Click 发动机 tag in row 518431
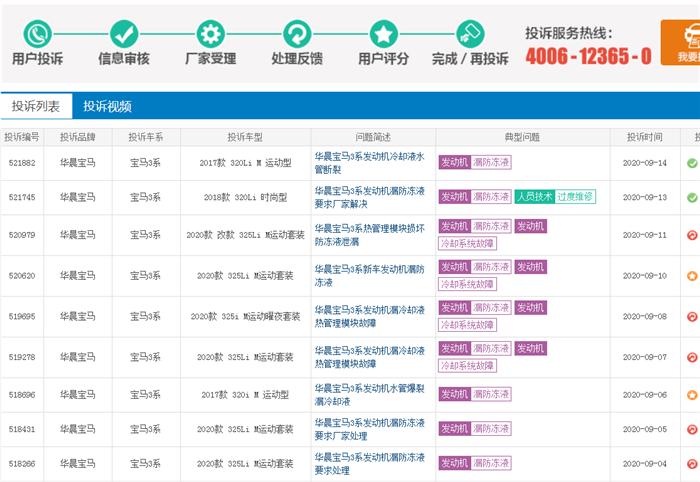700x482 pixels. pos(454,428)
